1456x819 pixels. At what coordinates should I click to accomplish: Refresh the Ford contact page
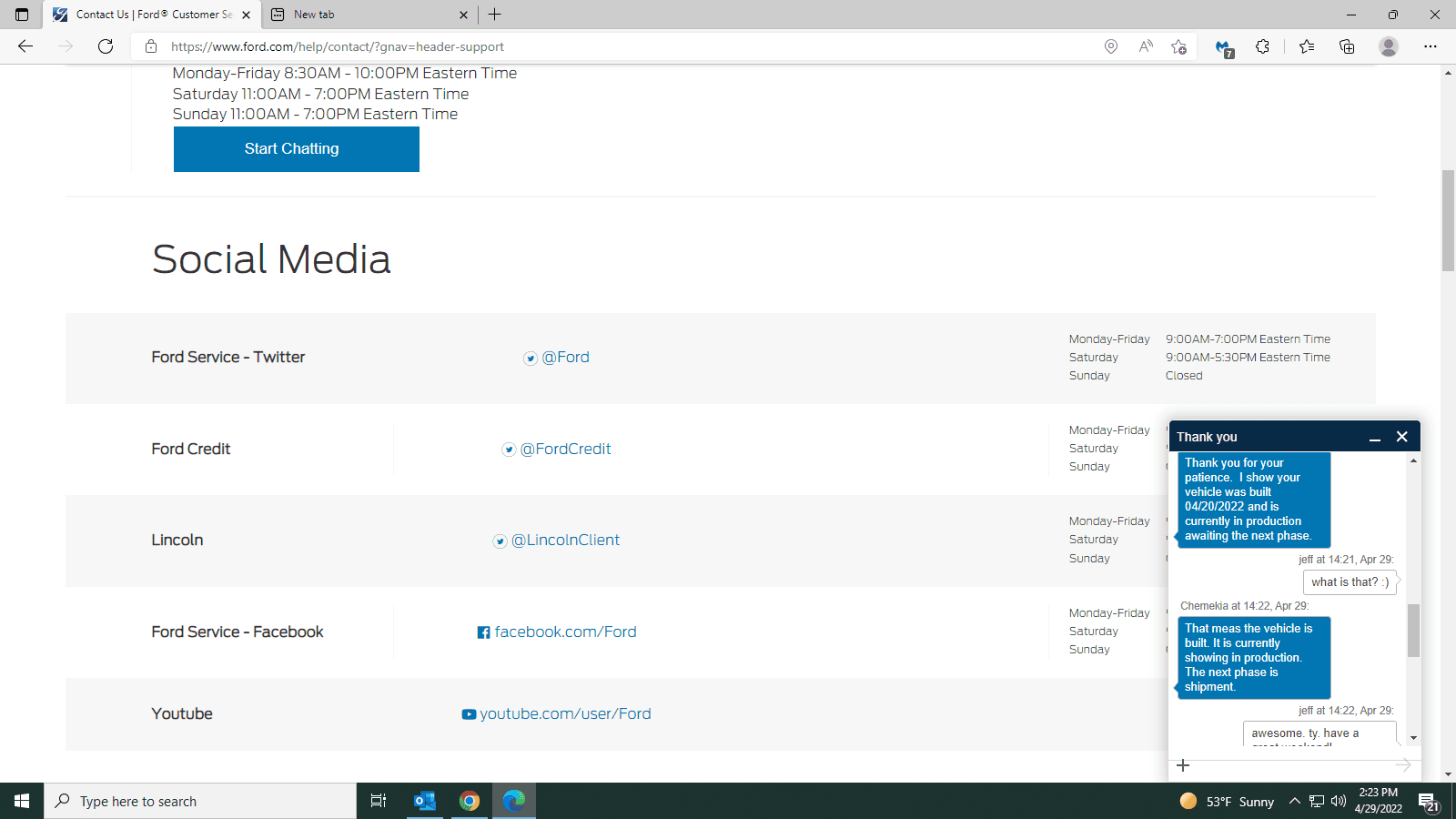106,46
